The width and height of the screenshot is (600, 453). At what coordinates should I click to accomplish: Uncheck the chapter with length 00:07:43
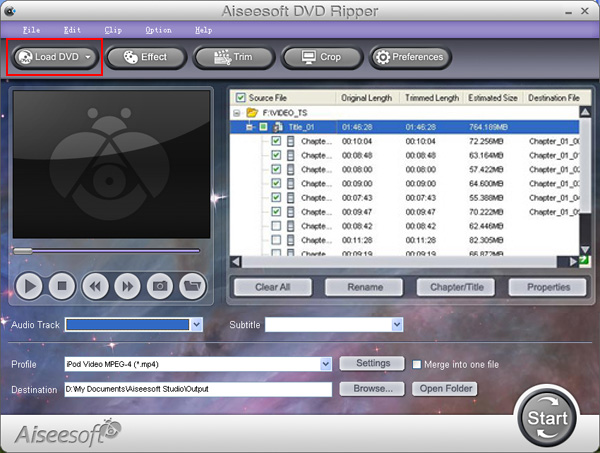(x=276, y=197)
